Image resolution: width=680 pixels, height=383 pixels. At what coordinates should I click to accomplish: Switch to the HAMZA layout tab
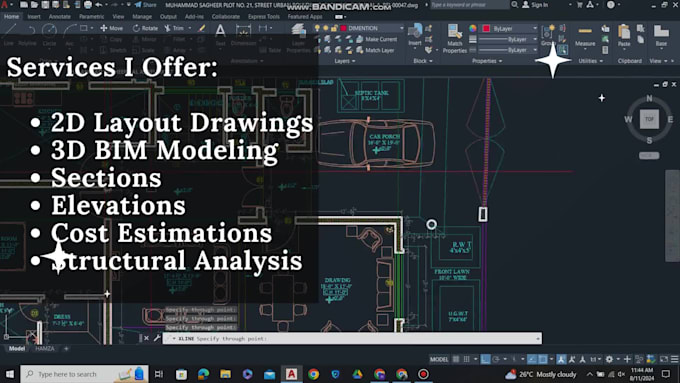45,348
